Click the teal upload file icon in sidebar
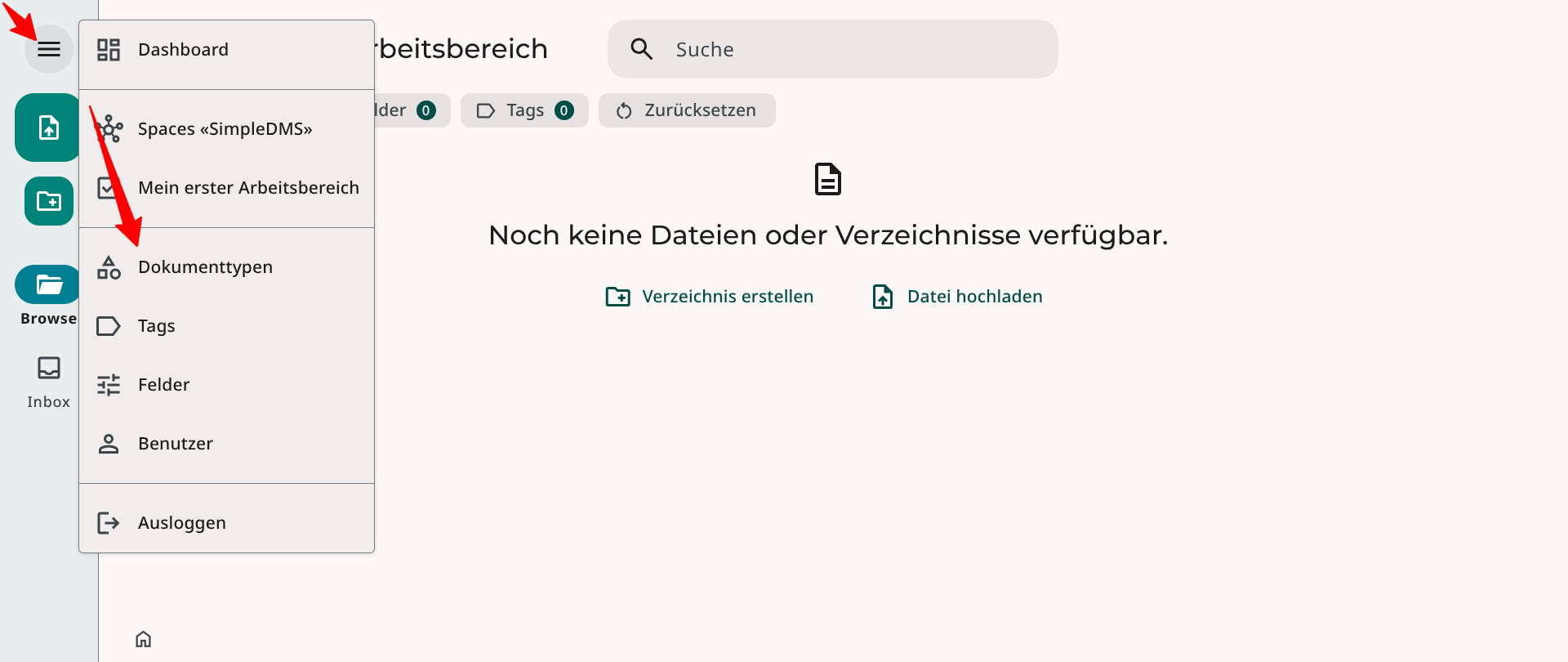The width and height of the screenshot is (1568, 662). coord(47,127)
